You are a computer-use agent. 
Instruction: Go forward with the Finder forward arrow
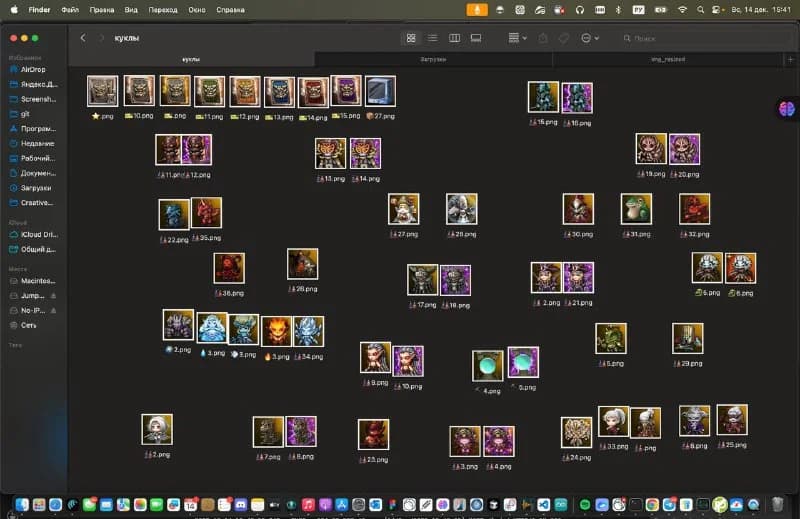[x=101, y=38]
